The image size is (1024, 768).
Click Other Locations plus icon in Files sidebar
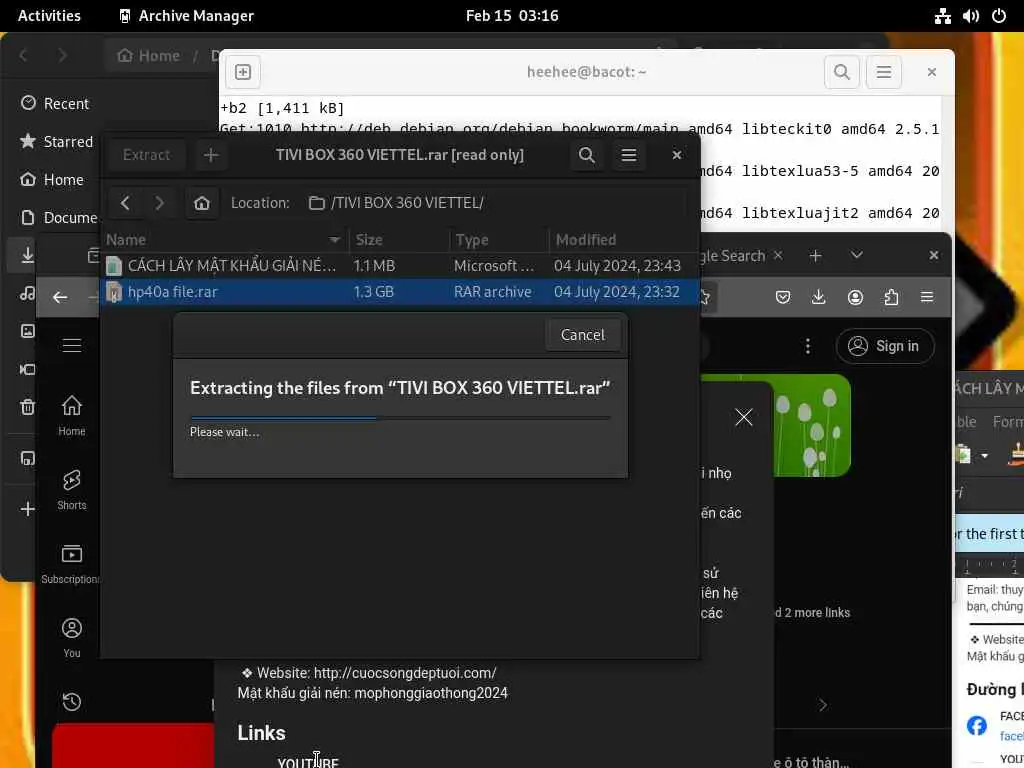tap(27, 509)
